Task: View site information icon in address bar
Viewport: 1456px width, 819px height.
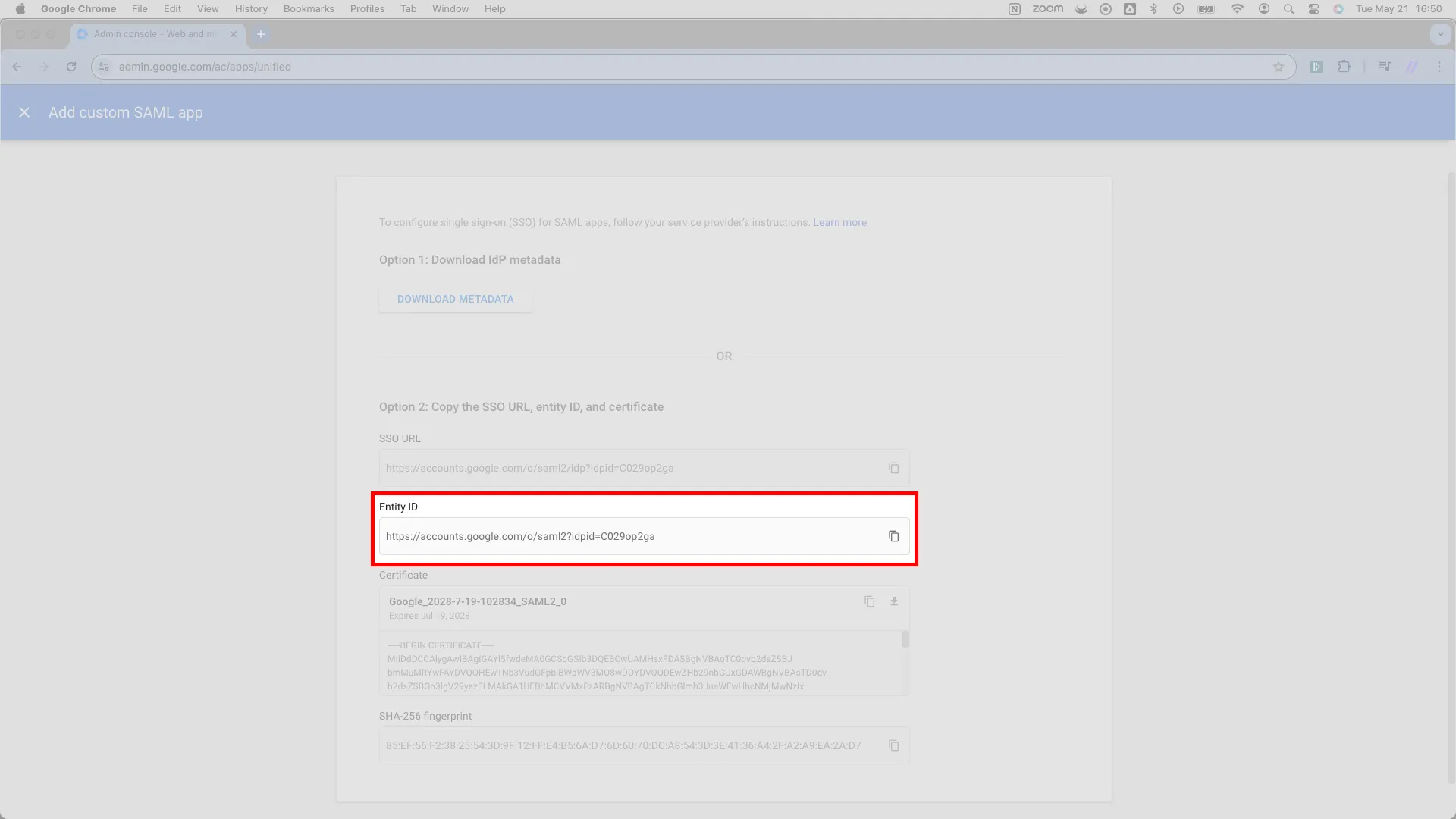Action: pos(105,67)
